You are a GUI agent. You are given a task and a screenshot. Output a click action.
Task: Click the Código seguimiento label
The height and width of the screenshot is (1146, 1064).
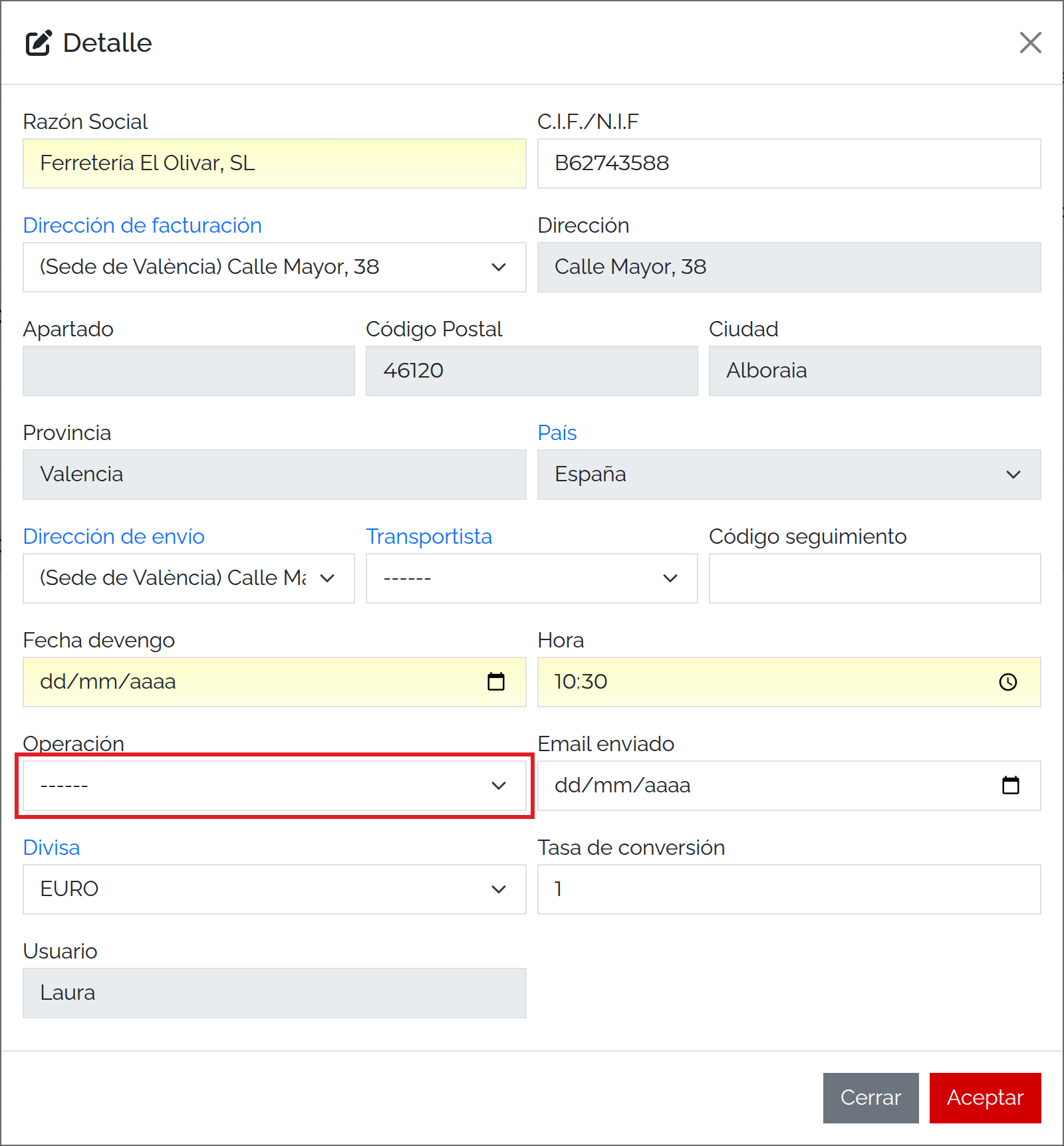(808, 536)
